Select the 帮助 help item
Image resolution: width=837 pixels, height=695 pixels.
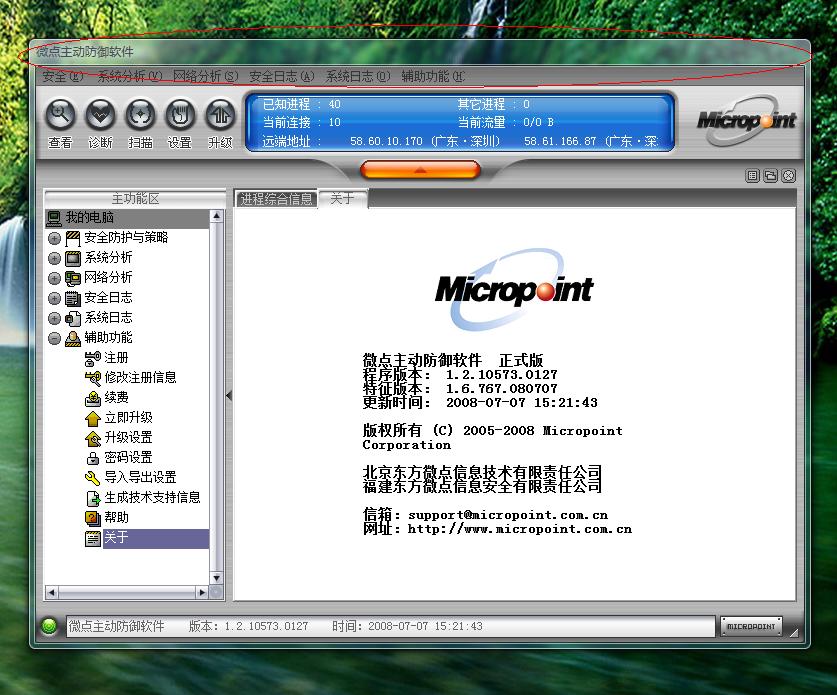click(116, 517)
